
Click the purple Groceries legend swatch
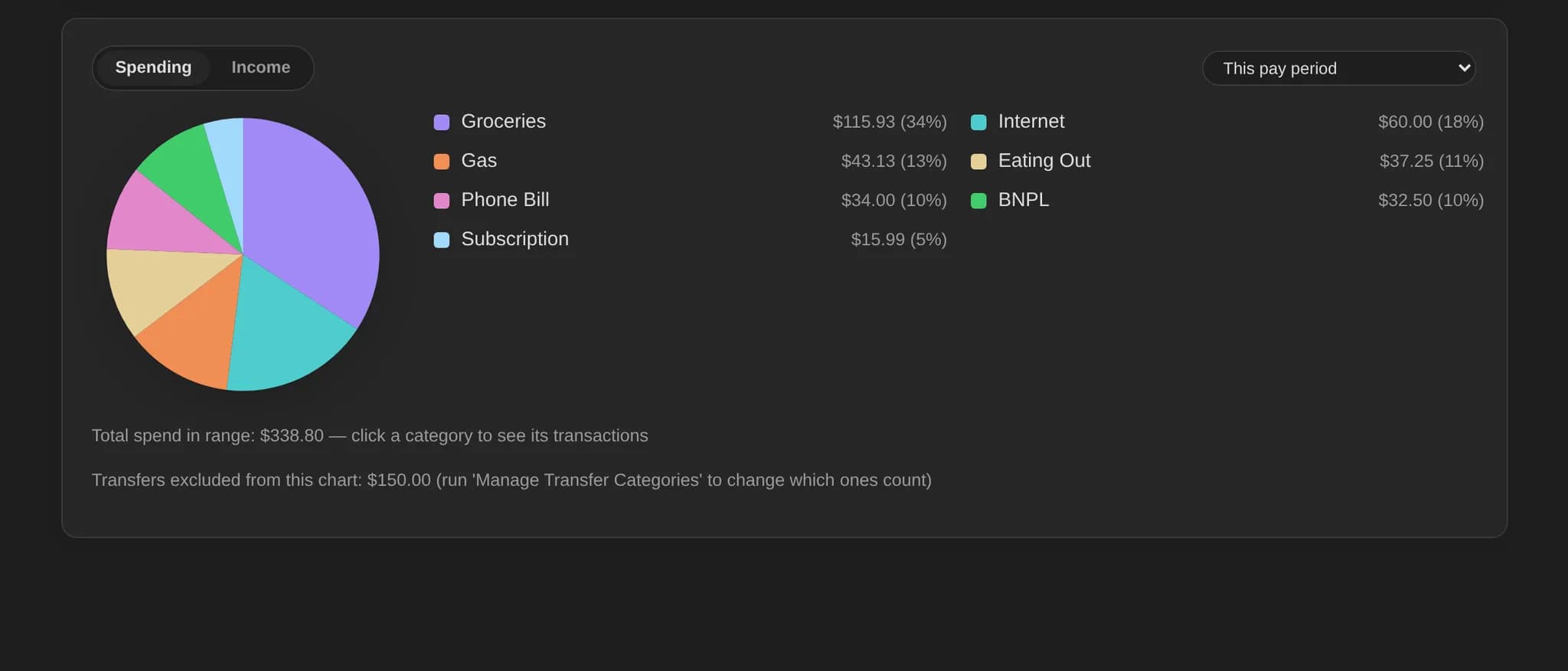[442, 123]
